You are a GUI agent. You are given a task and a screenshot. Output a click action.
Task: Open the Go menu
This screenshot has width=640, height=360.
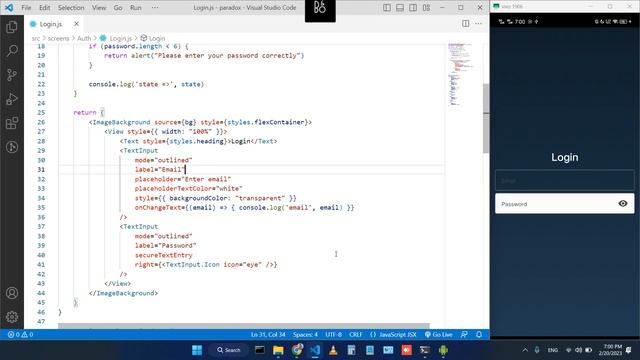[x=118, y=7]
